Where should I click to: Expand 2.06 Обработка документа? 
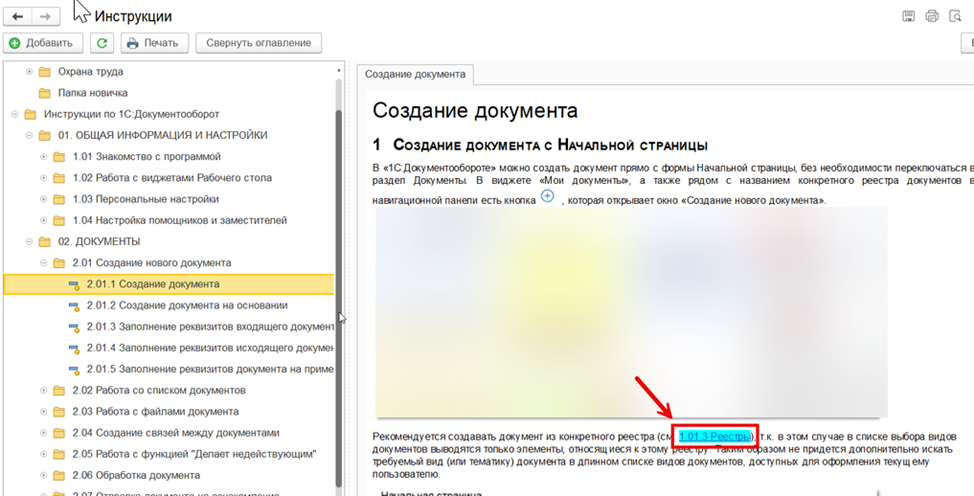point(43,475)
